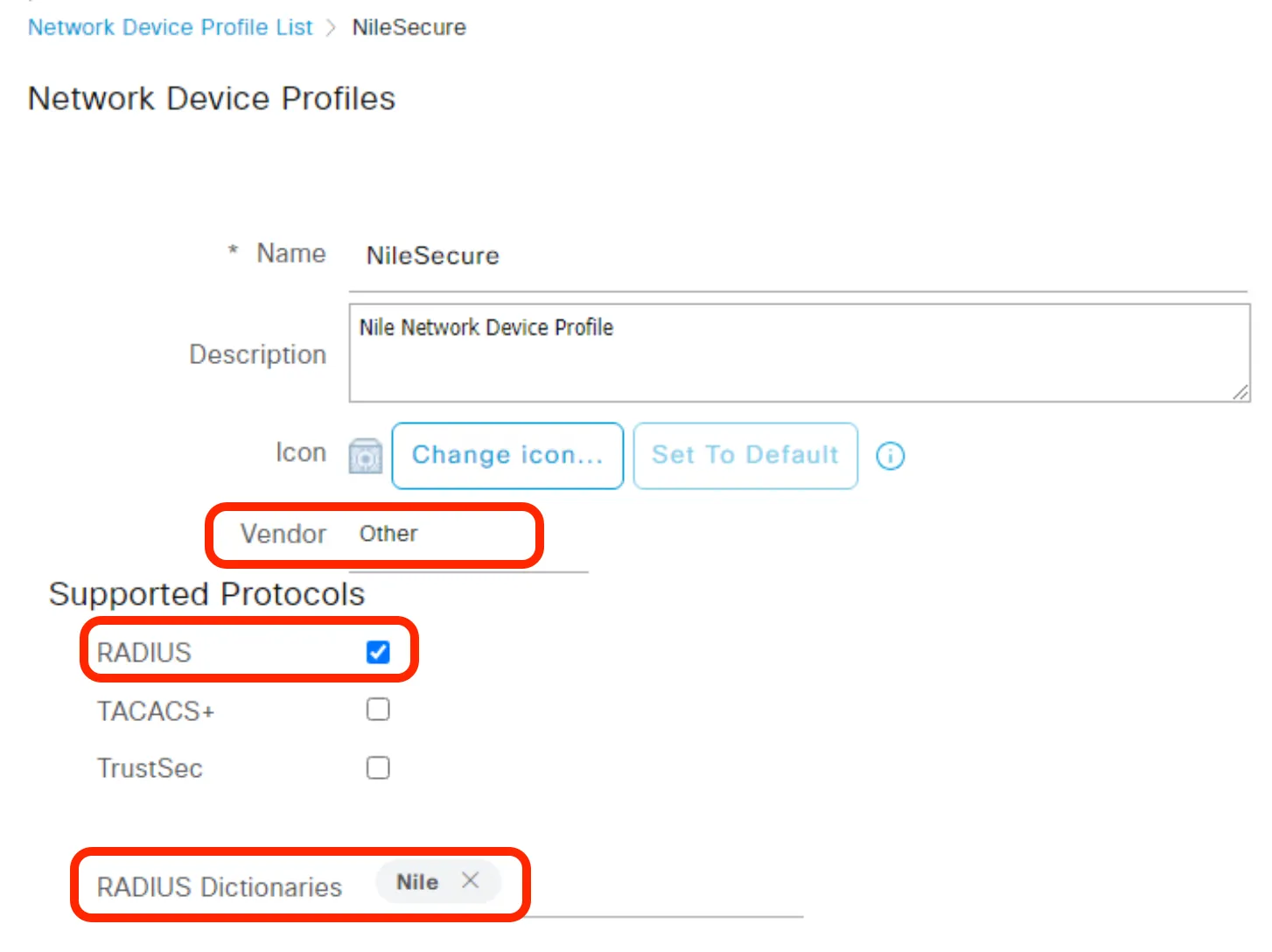Click the info icon beside Set To Default

pyautogui.click(x=891, y=455)
